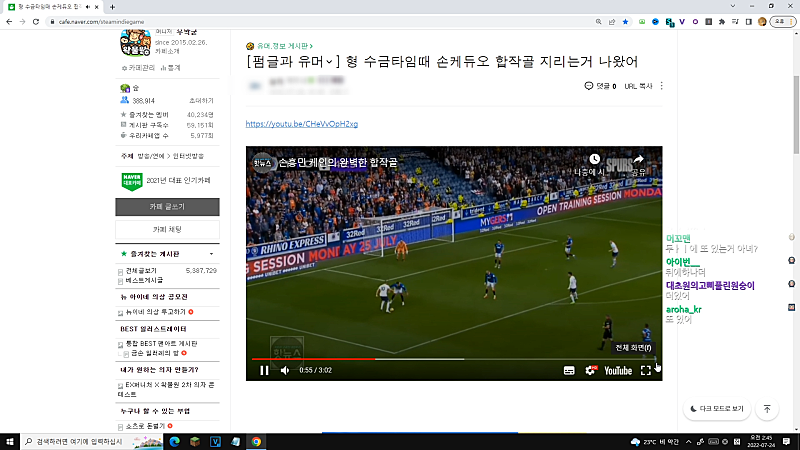Reload the page with refresh icon

point(36,22)
